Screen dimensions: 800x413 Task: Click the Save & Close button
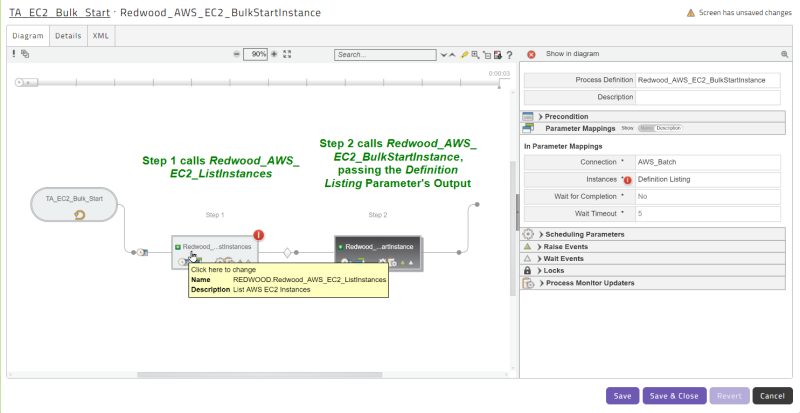(x=674, y=396)
